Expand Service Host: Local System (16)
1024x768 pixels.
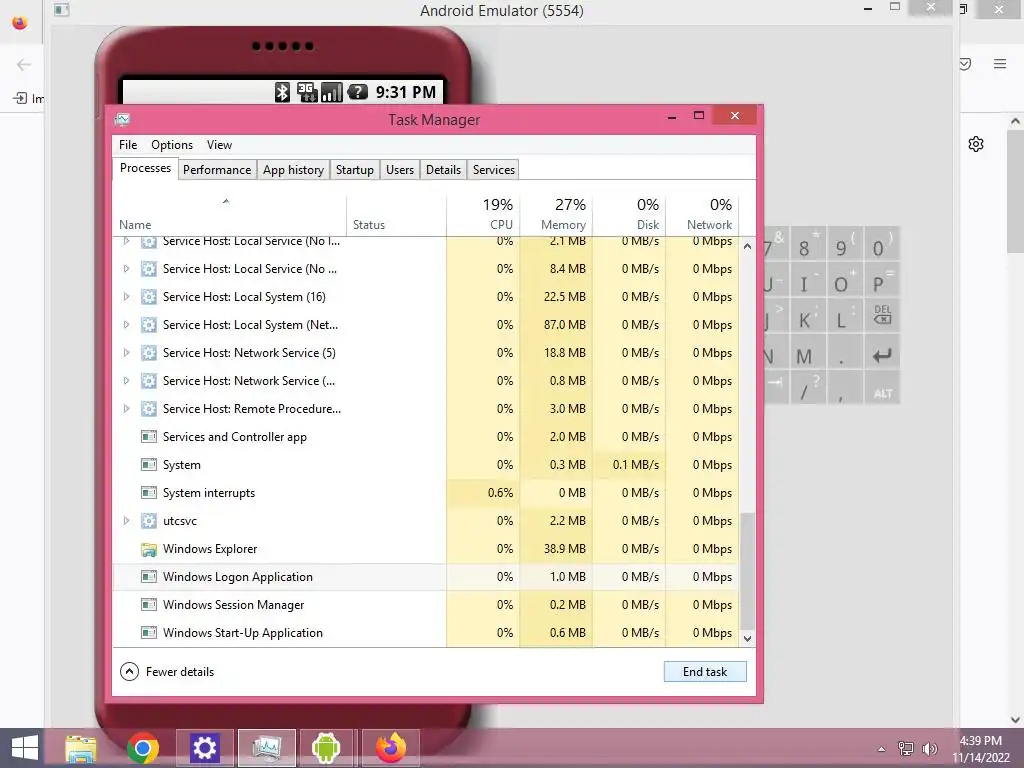pos(126,296)
